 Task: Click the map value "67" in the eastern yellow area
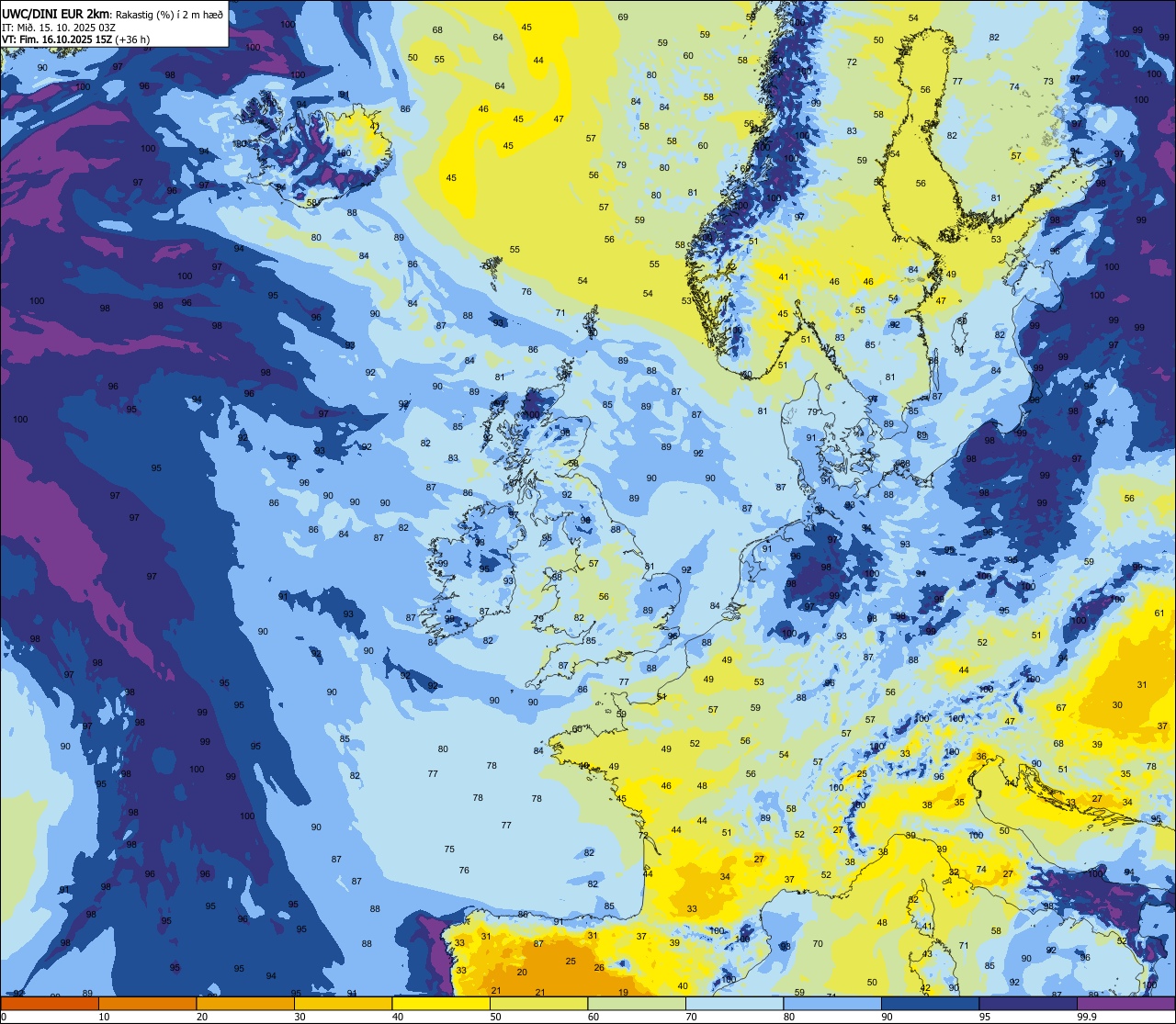1061,707
